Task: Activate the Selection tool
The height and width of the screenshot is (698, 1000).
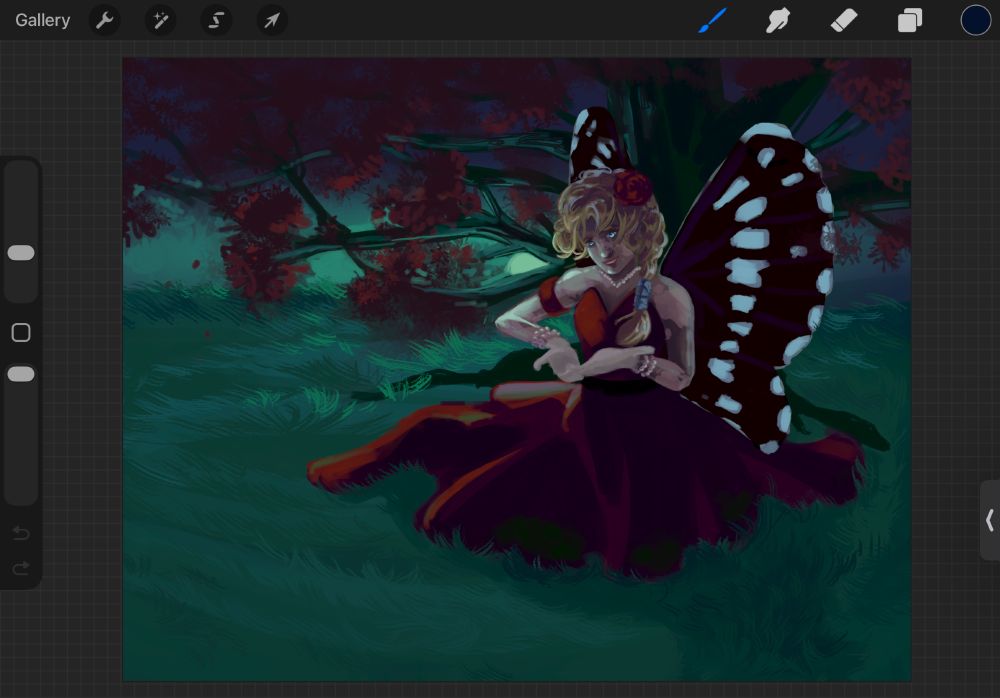Action: 216,20
